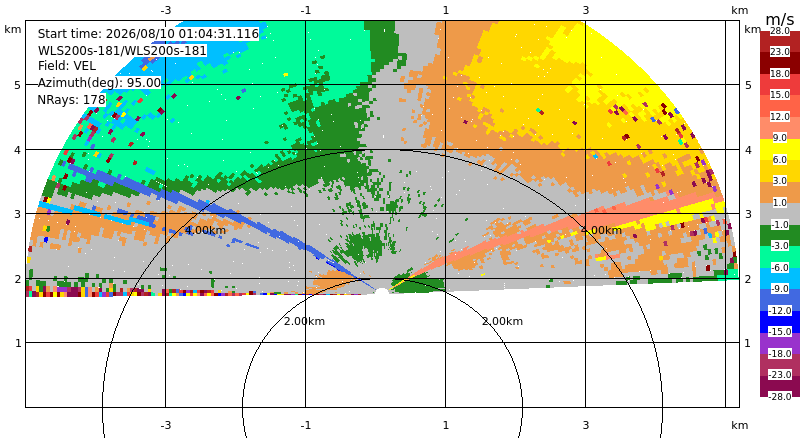Click the -28.0 m/s label on colorbar
Viewport: 800px width, 438px height.
pyautogui.click(x=780, y=396)
